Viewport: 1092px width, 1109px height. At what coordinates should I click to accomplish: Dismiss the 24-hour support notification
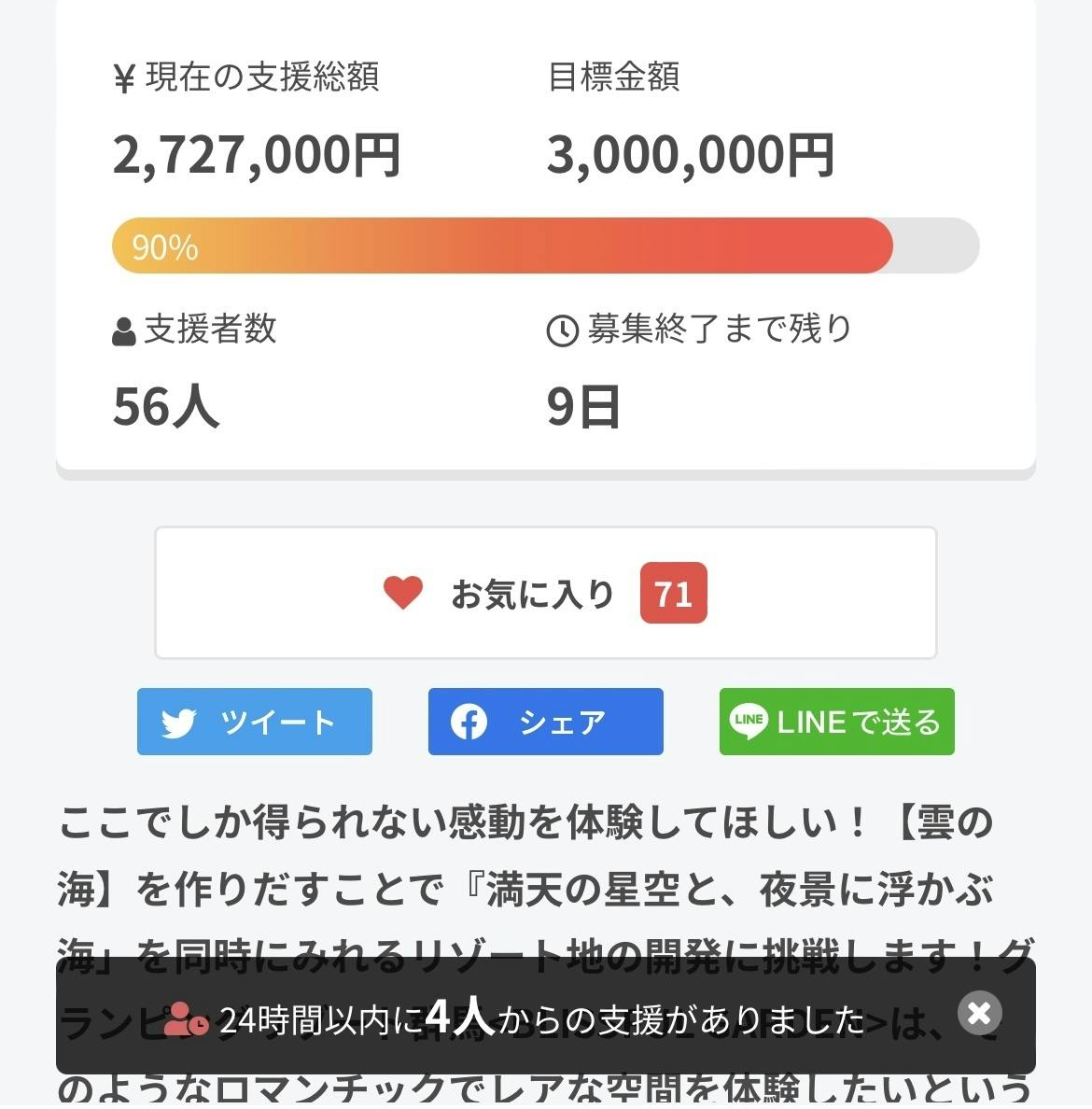[x=979, y=1013]
